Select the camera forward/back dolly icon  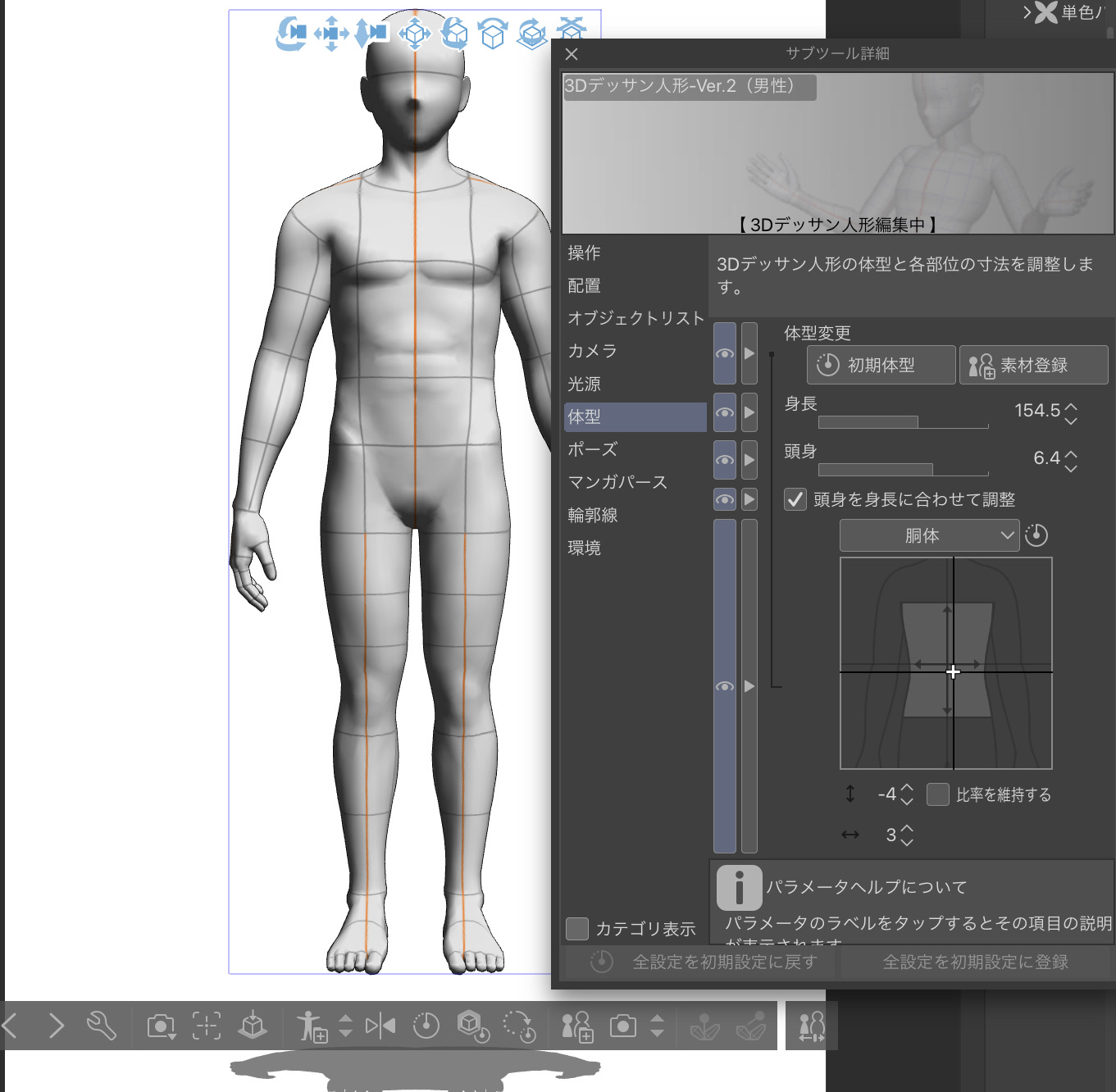(371, 34)
